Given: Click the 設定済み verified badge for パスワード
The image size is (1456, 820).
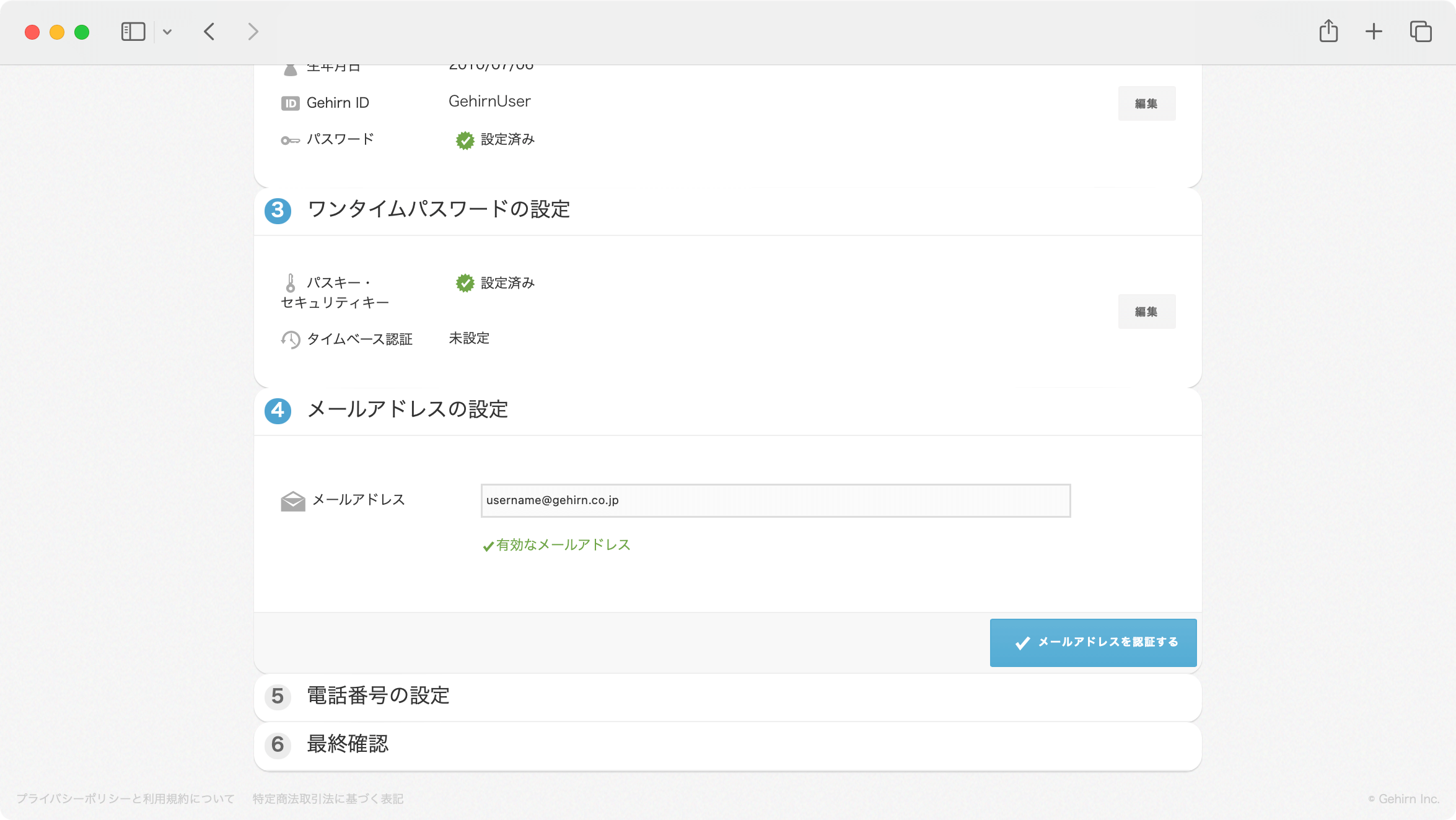Looking at the screenshot, I should [464, 140].
